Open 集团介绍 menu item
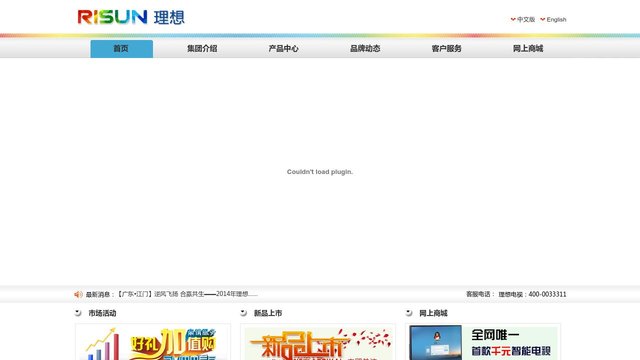 click(202, 49)
